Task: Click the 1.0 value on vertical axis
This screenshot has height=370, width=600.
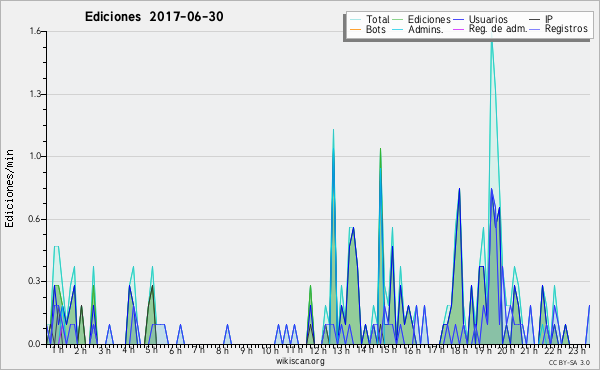Action: (35, 156)
